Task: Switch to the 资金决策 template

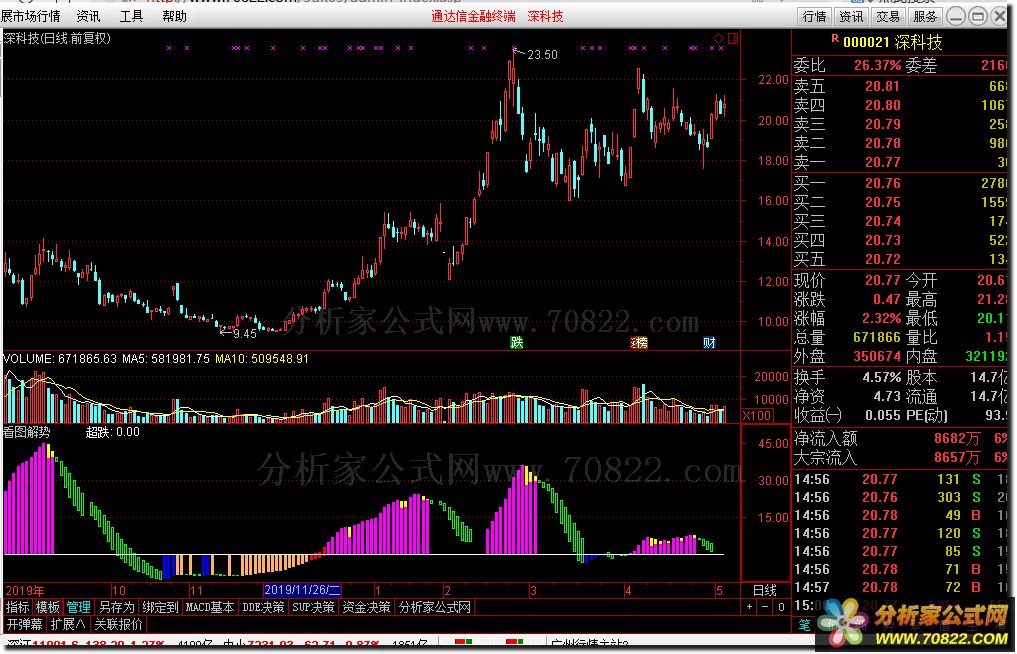Action: click(366, 607)
